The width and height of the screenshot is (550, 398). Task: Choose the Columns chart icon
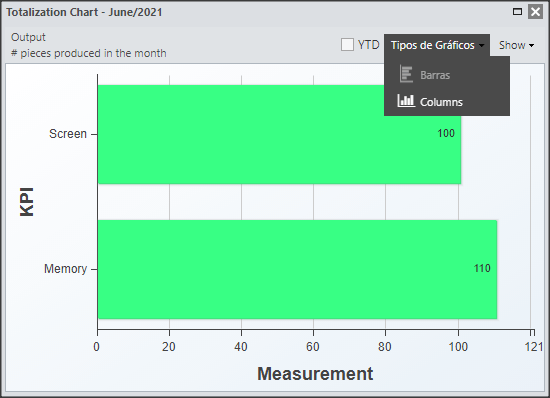(x=406, y=101)
